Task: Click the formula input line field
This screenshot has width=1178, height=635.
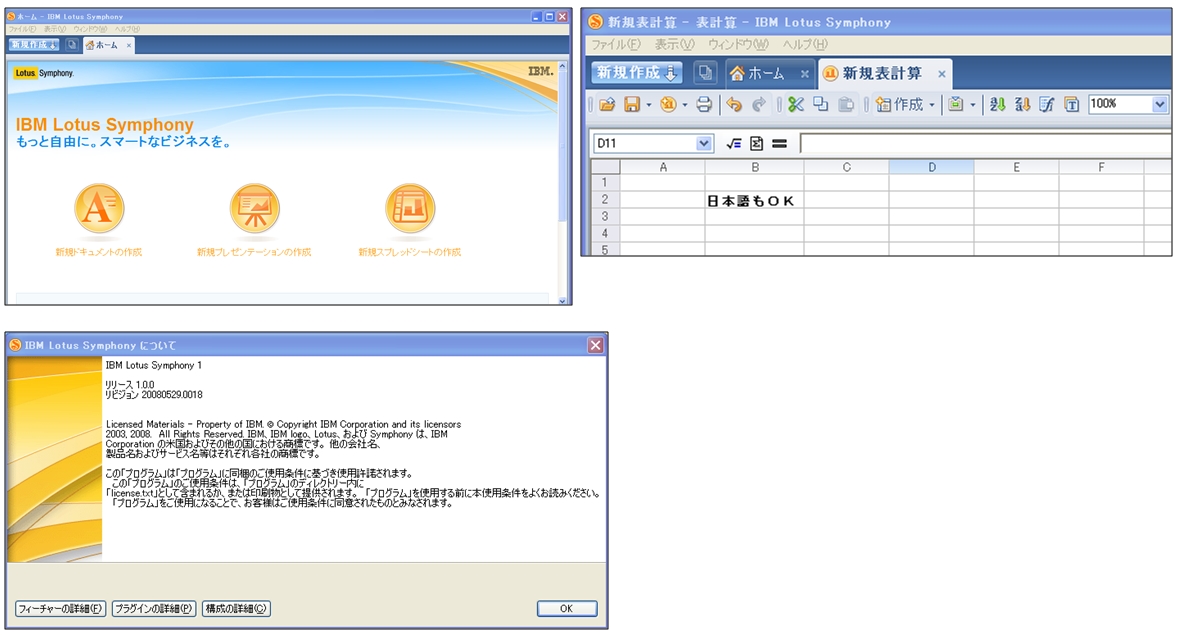Action: (985, 143)
